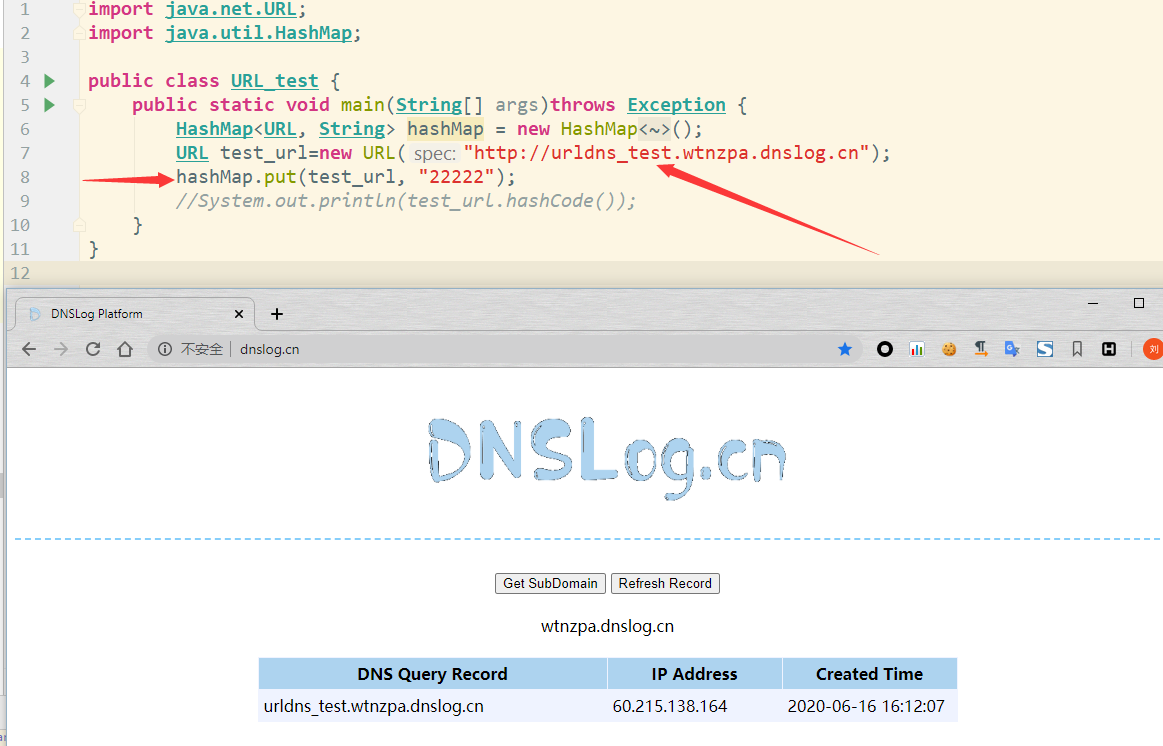
Task: Open the cookie extension icon
Action: coord(949,349)
